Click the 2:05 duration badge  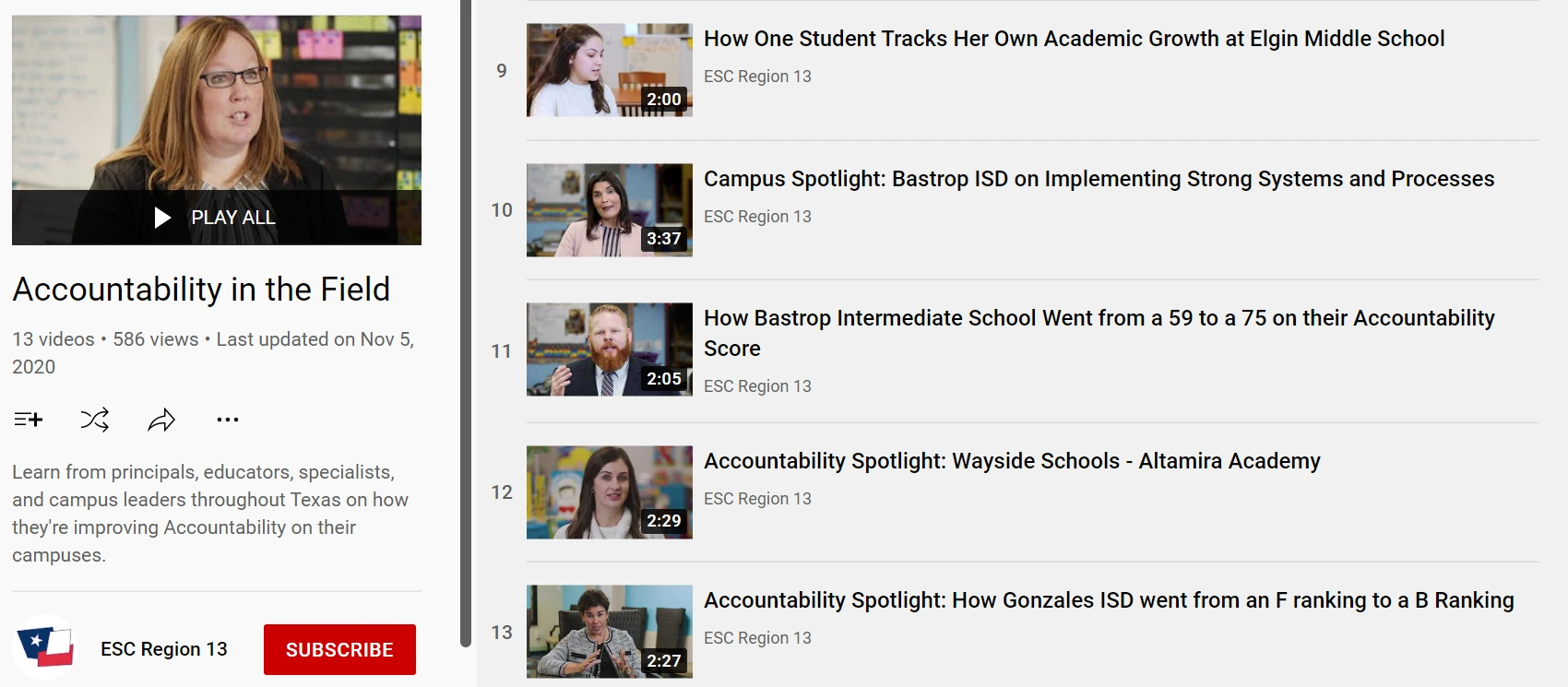point(664,379)
